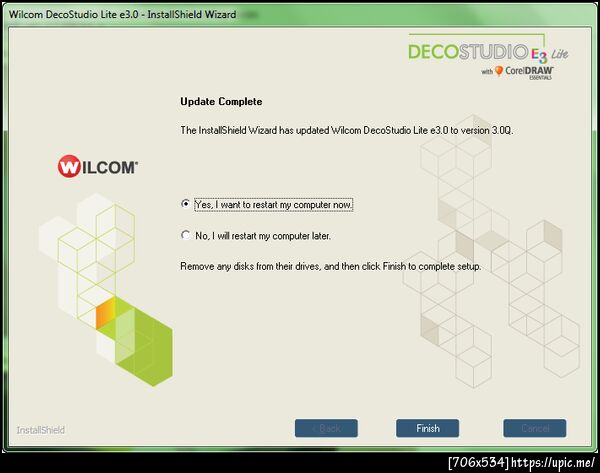Image resolution: width=600 pixels, height=473 pixels.
Task: Click the greyed-out Back button
Action: 326,428
